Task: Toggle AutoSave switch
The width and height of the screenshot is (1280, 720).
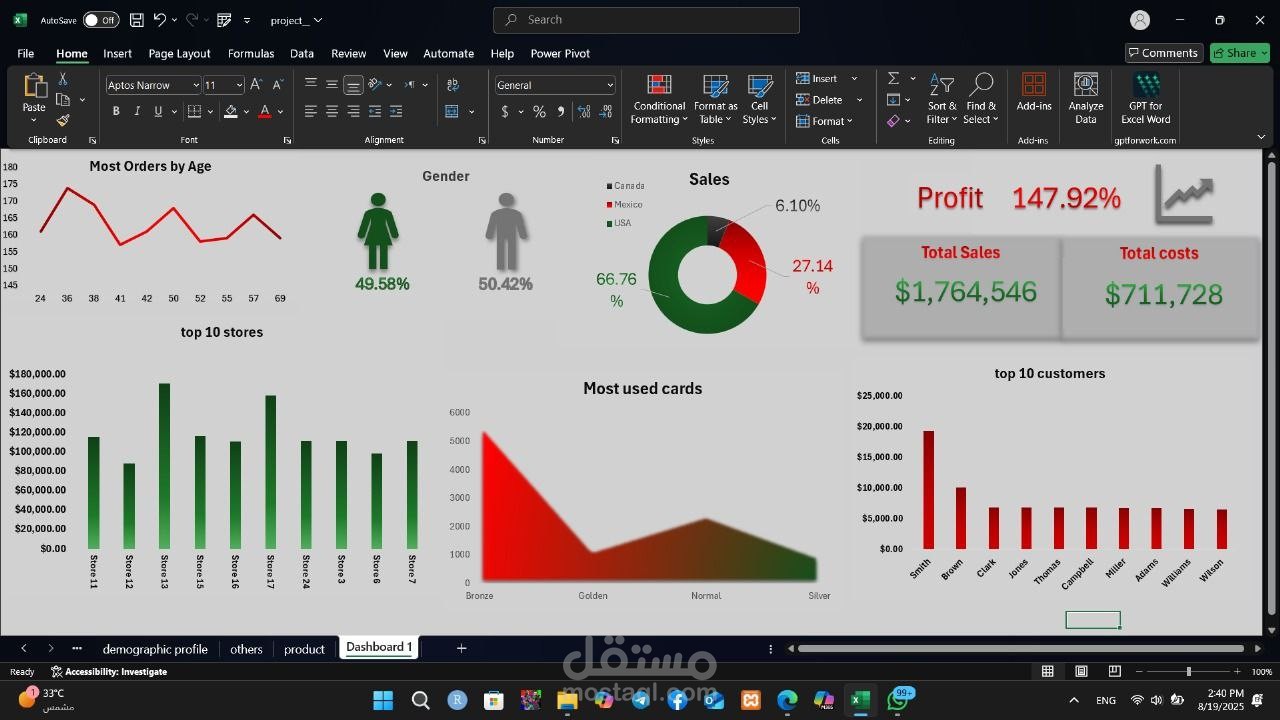Action: point(100,20)
